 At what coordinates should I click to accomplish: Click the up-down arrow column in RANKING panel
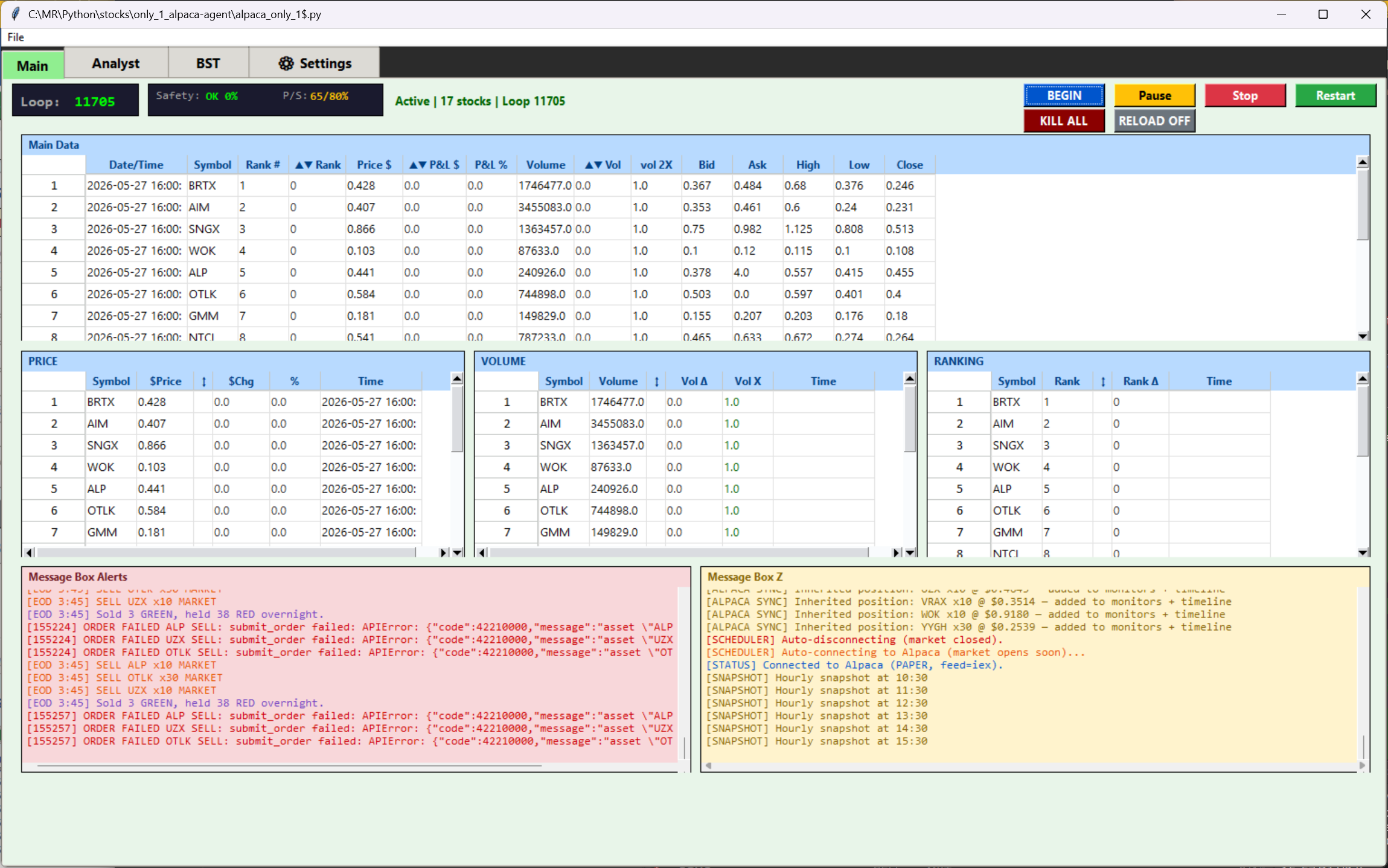1103,381
